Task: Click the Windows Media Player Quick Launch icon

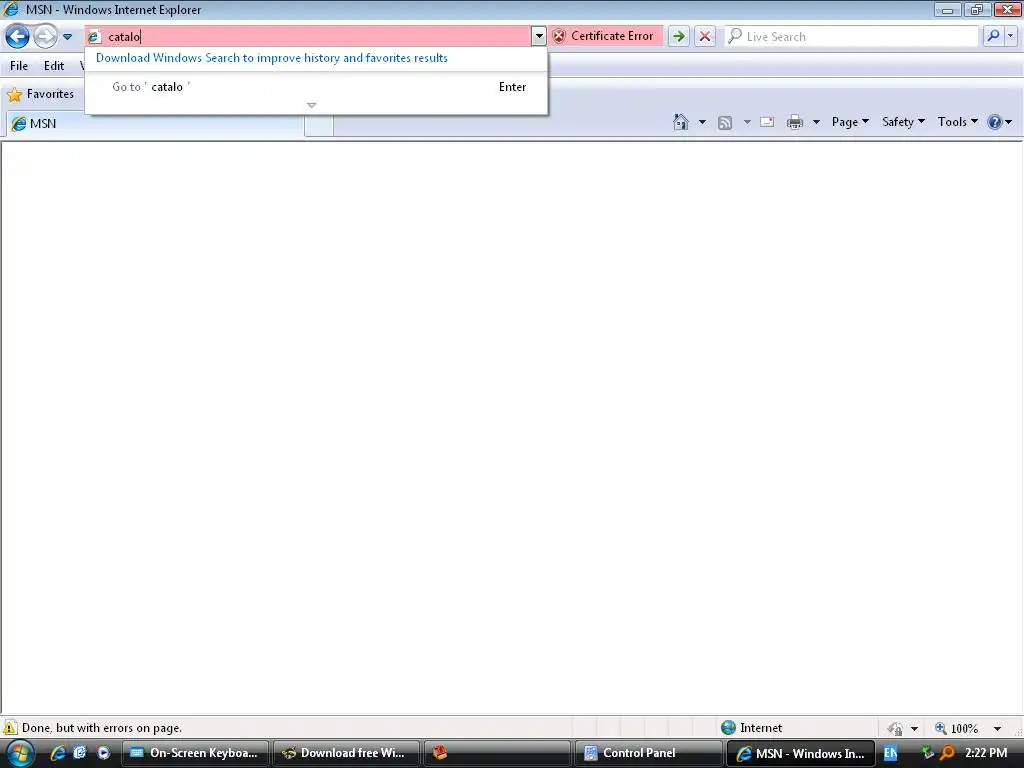Action: coord(103,753)
